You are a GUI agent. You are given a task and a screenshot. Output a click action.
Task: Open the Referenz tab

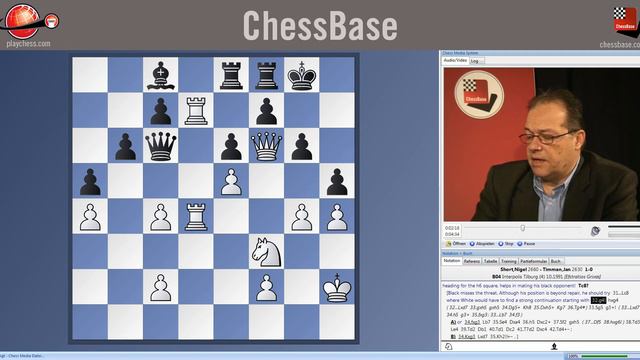(x=471, y=261)
